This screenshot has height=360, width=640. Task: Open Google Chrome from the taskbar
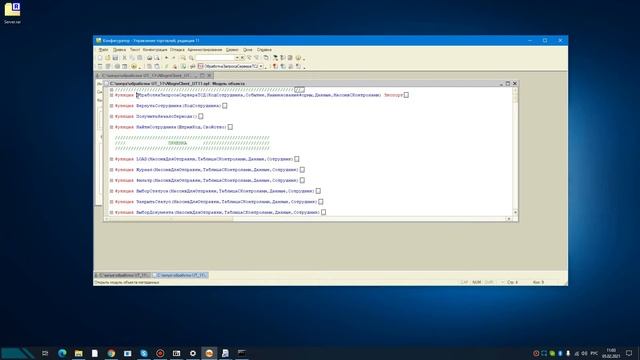click(111, 353)
